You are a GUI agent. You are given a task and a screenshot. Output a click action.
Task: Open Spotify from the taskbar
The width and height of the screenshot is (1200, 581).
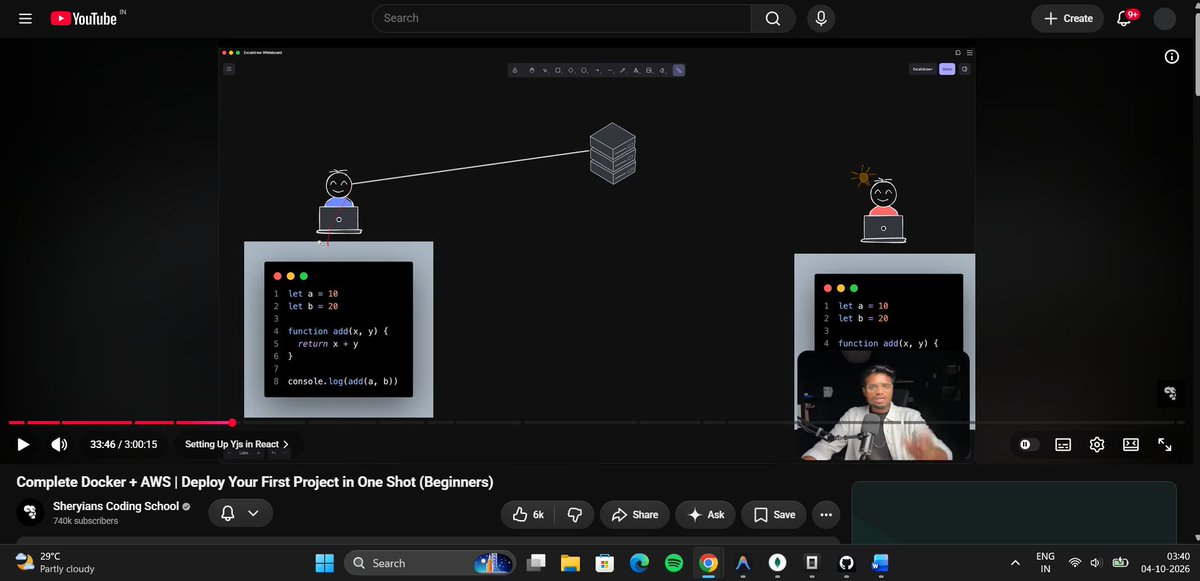[x=673, y=563]
